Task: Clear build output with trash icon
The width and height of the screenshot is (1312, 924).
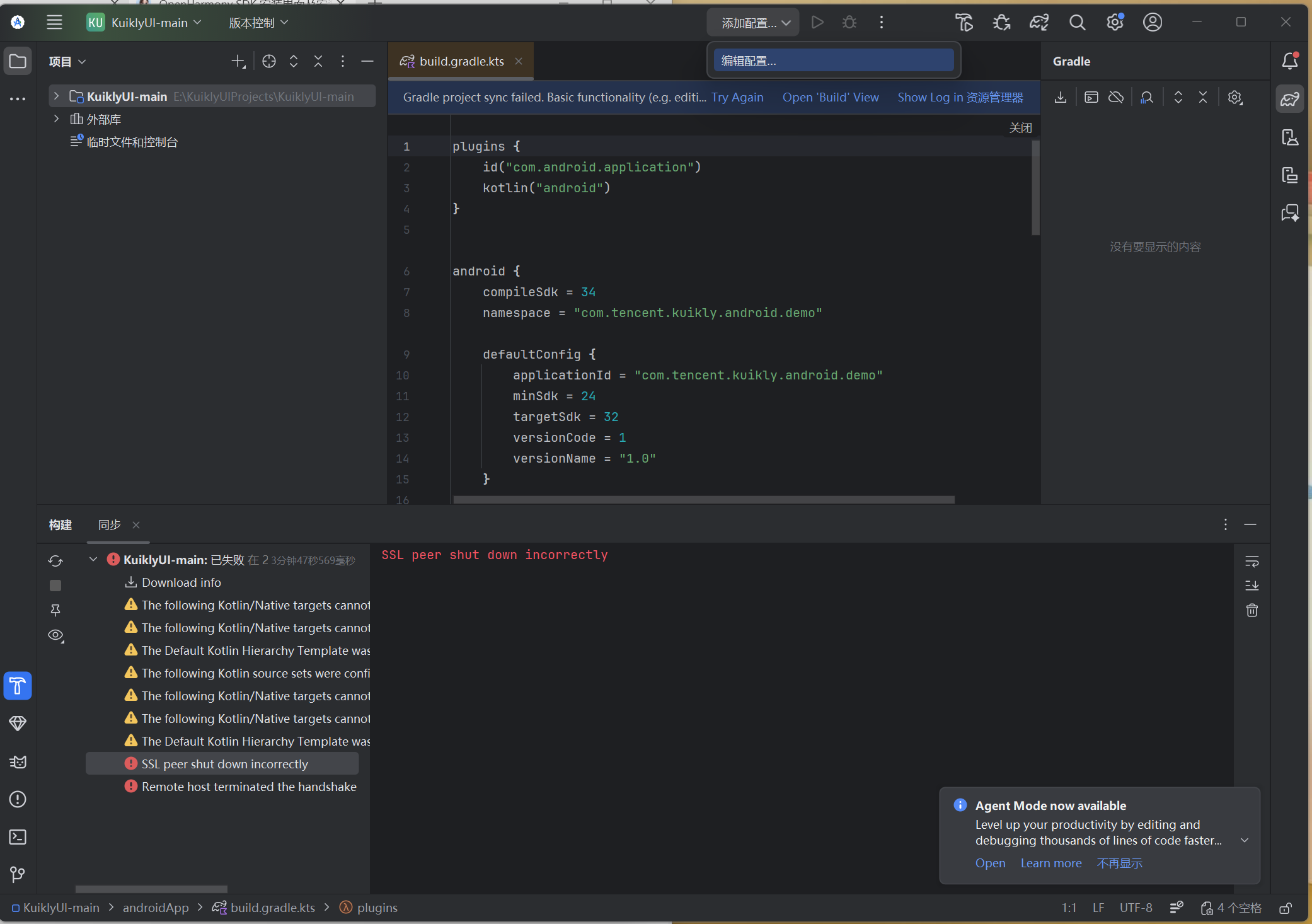Action: pos(1252,610)
